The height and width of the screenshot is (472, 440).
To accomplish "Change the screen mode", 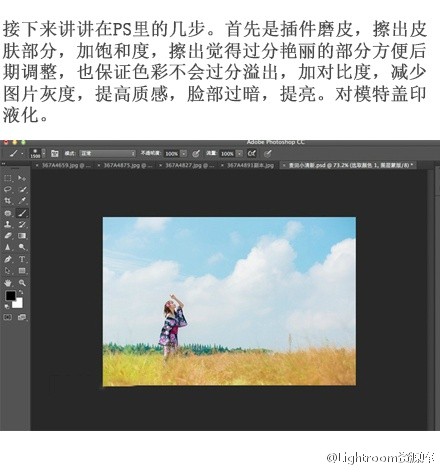I will (x=22, y=317).
